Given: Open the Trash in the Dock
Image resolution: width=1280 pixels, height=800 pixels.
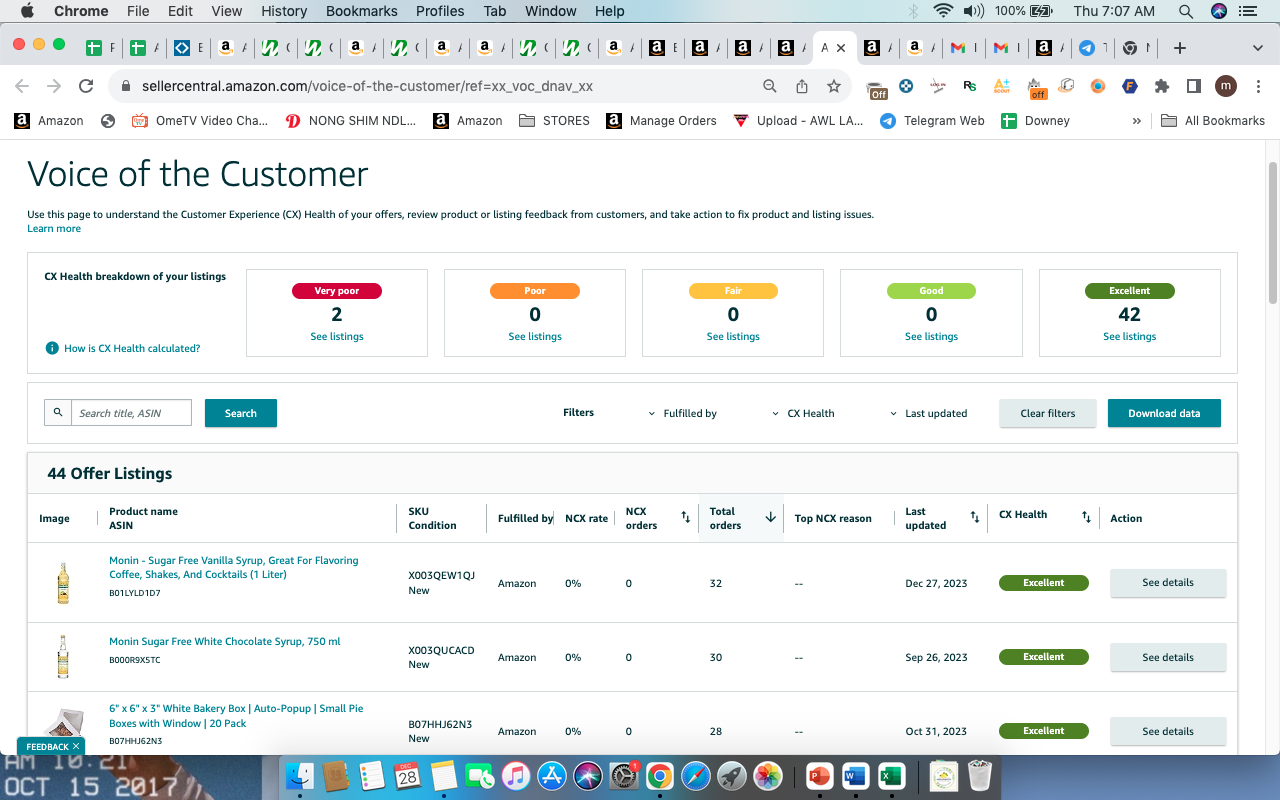Looking at the screenshot, I should click(979, 776).
